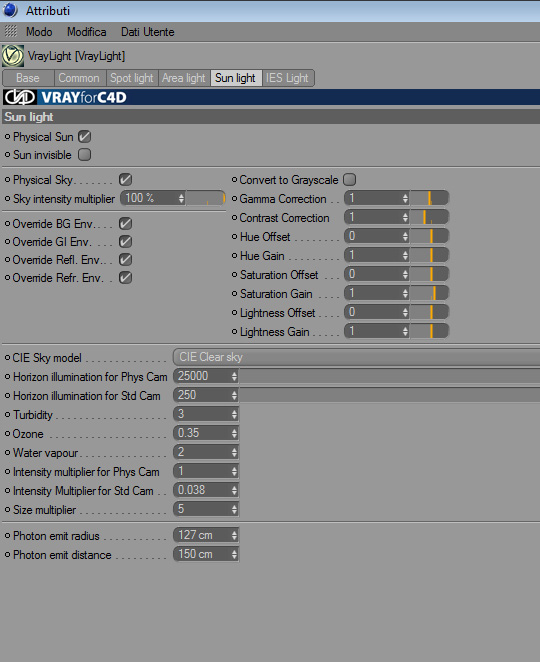Click the Lightness Gain slider
The image size is (540, 662).
pyautogui.click(x=429, y=331)
